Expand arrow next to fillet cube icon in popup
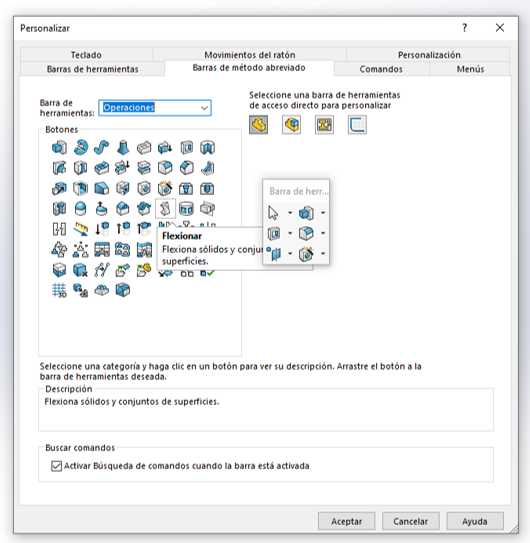Image resolution: width=530 pixels, height=543 pixels. click(323, 233)
